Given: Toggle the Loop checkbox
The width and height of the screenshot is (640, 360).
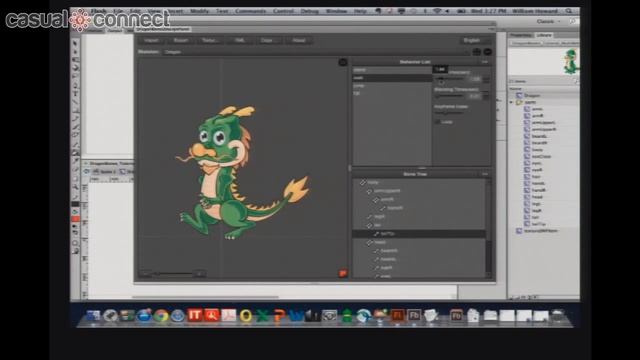Looking at the screenshot, I should pyautogui.click(x=438, y=122).
